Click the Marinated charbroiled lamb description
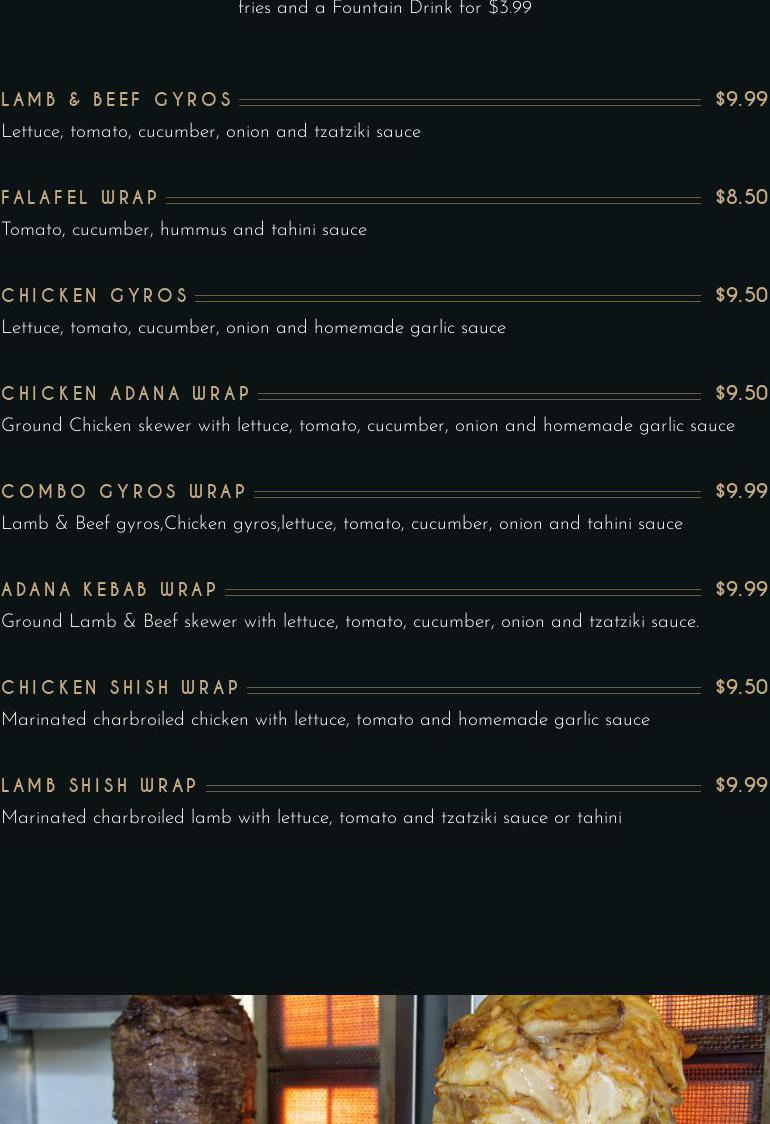The height and width of the screenshot is (1124, 770). 311,818
